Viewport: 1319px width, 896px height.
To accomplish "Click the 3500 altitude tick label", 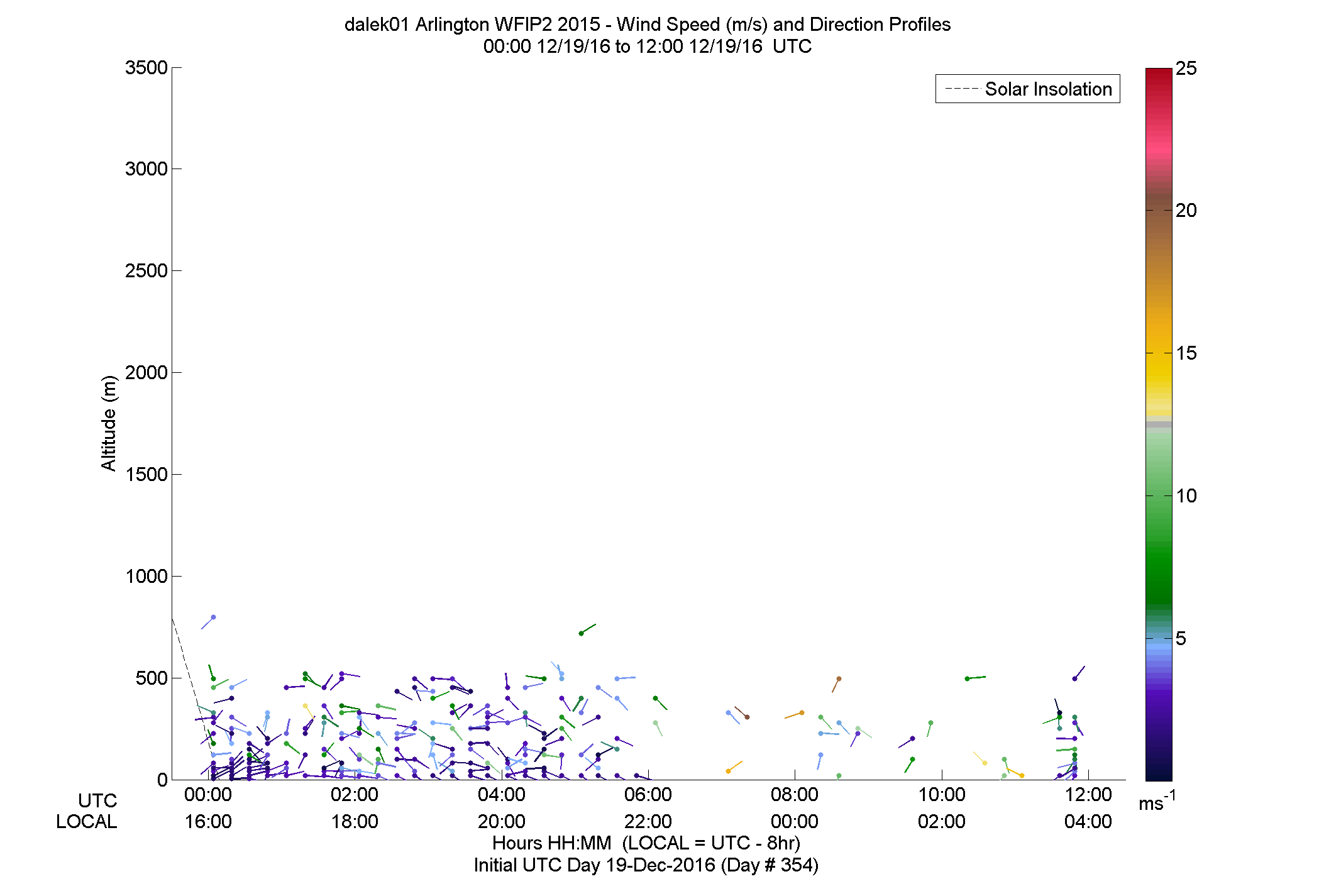I will 146,67.
